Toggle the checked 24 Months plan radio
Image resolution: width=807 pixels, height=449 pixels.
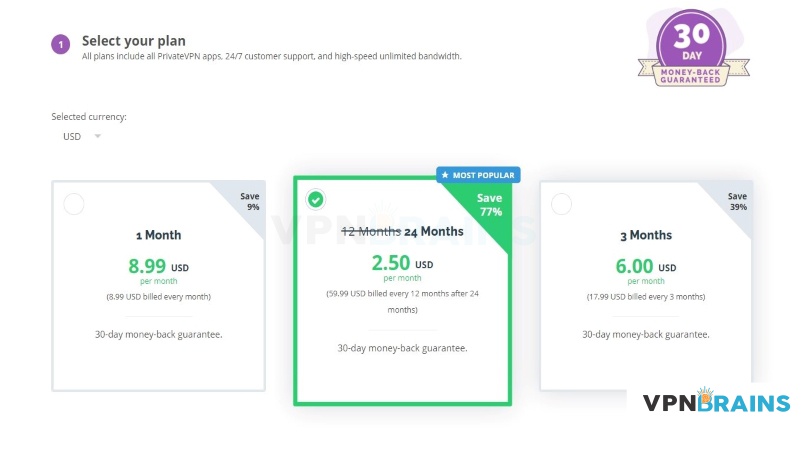(x=315, y=199)
